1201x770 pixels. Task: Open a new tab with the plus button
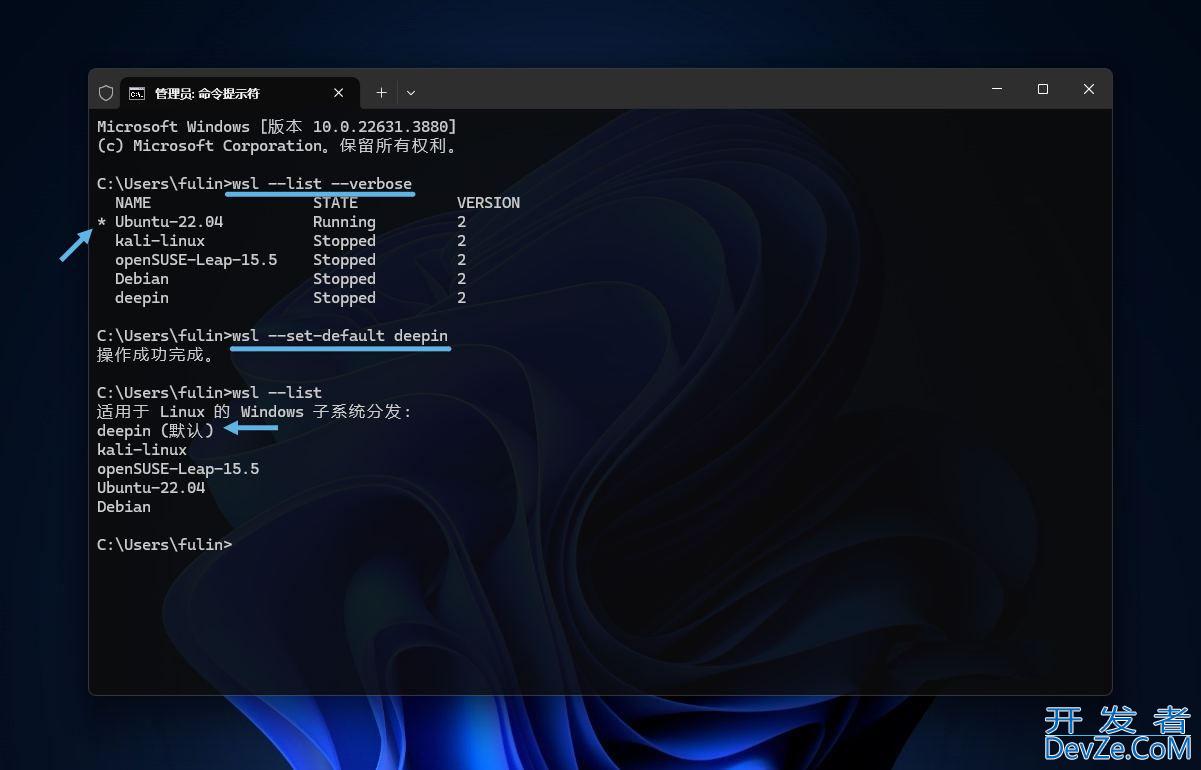381,93
